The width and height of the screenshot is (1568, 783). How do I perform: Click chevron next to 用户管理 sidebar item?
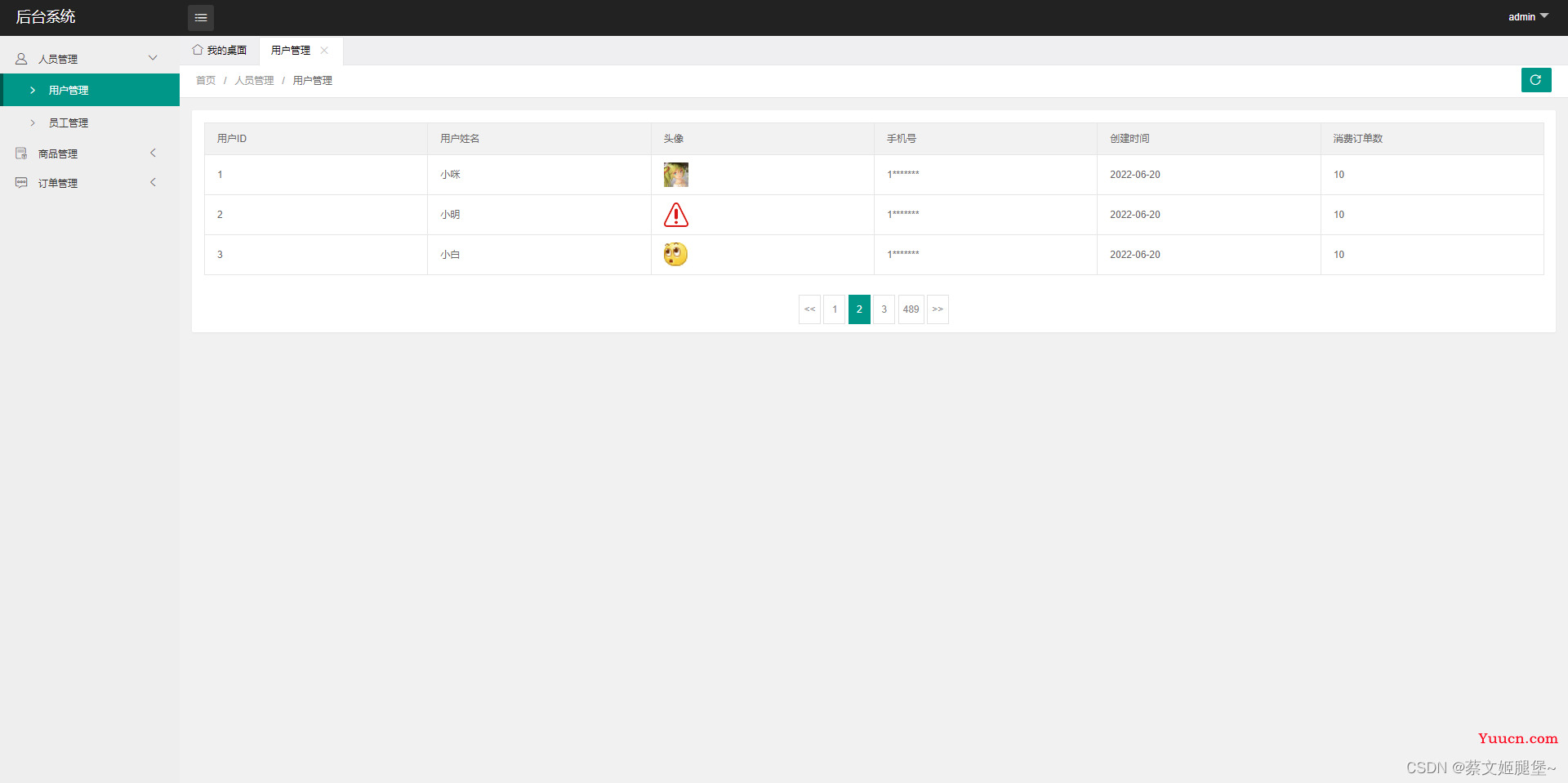(x=33, y=90)
